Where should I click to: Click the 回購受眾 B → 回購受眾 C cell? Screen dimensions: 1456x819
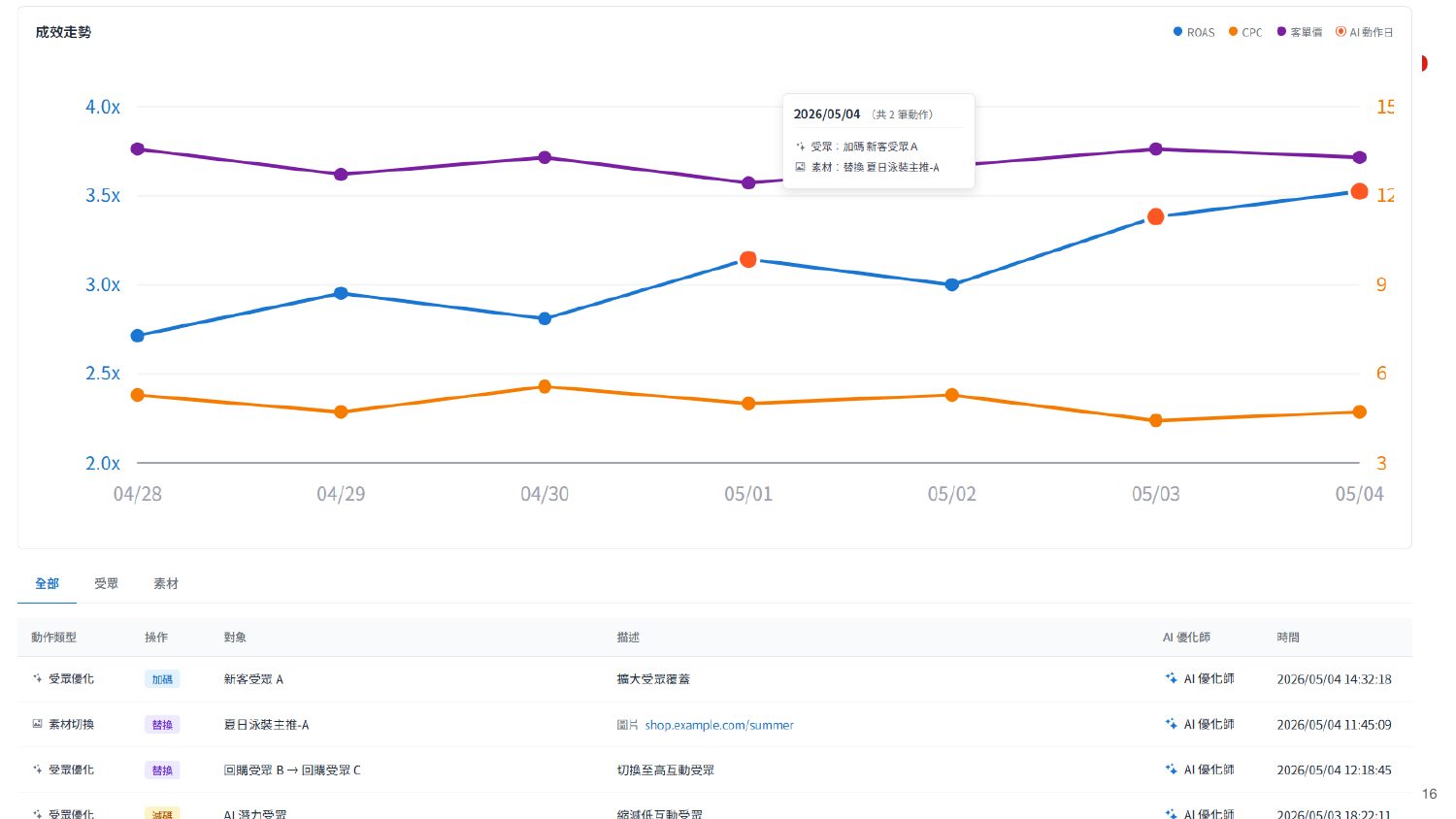(292, 770)
